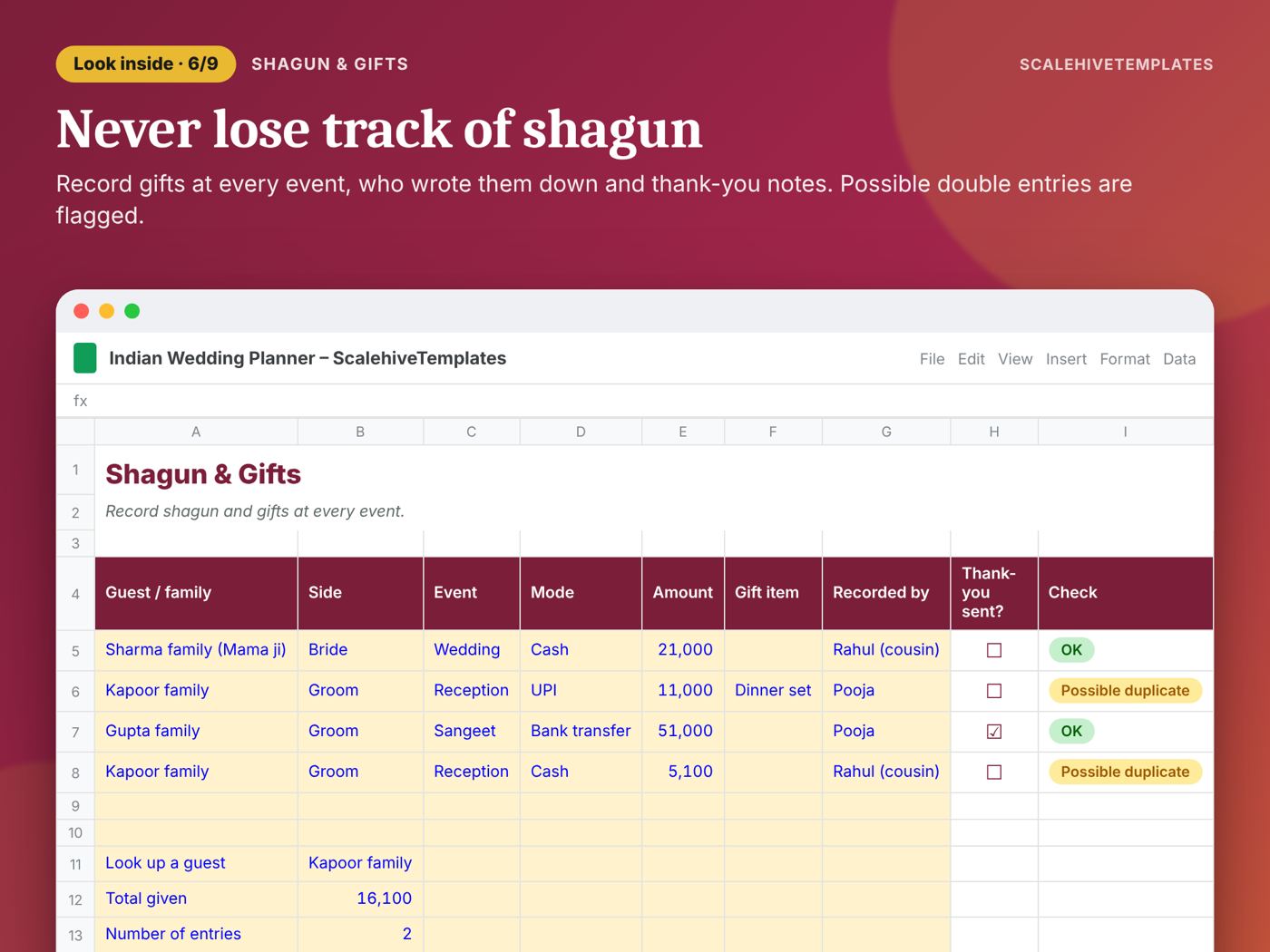Open the Data menu
Screen dimensions: 1270x952
point(1179,359)
